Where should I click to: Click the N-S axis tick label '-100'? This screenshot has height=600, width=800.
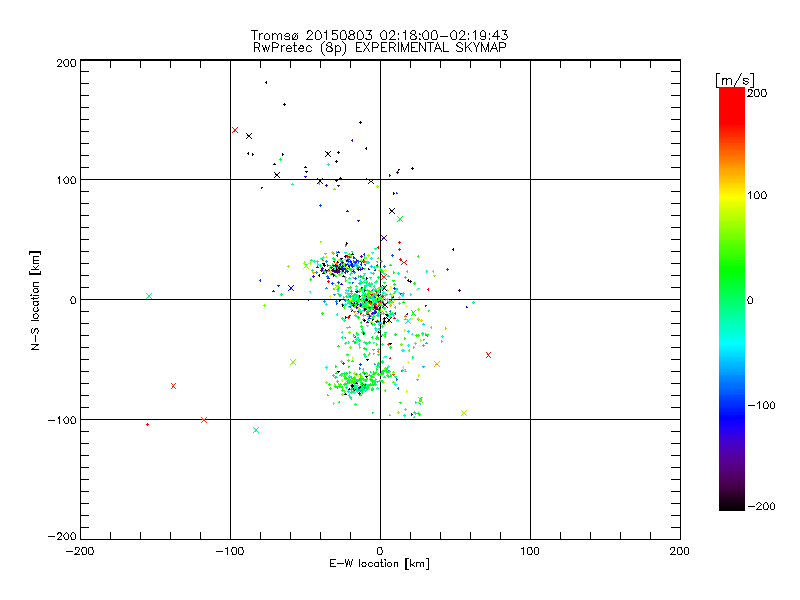(62, 420)
